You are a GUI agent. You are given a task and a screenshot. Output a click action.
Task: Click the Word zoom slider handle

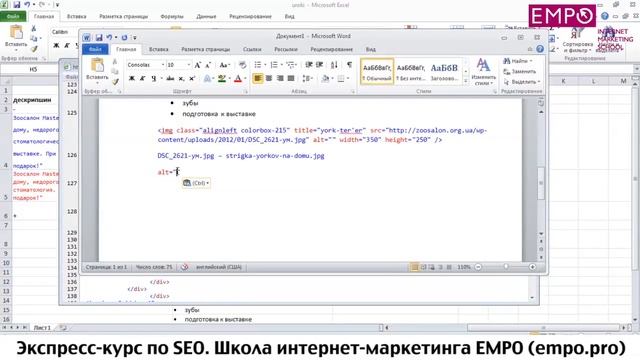pyautogui.click(x=506, y=267)
